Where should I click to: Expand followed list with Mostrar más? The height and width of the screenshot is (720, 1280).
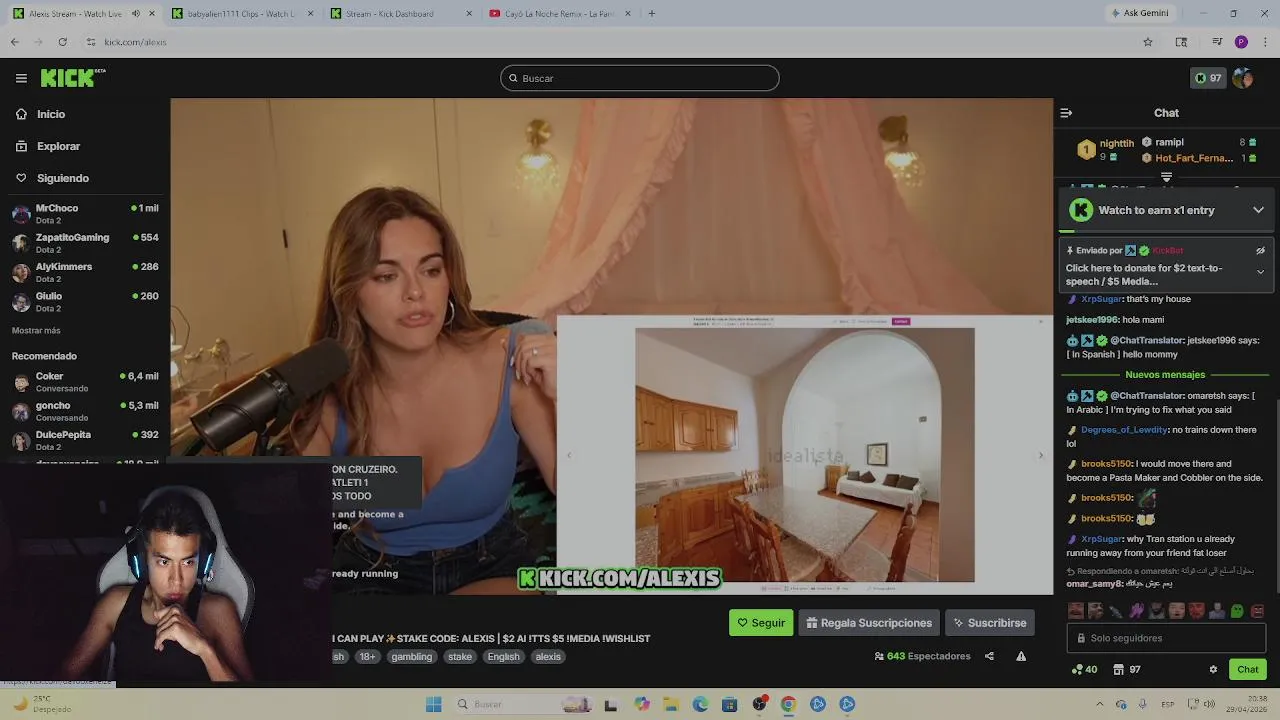(x=36, y=330)
